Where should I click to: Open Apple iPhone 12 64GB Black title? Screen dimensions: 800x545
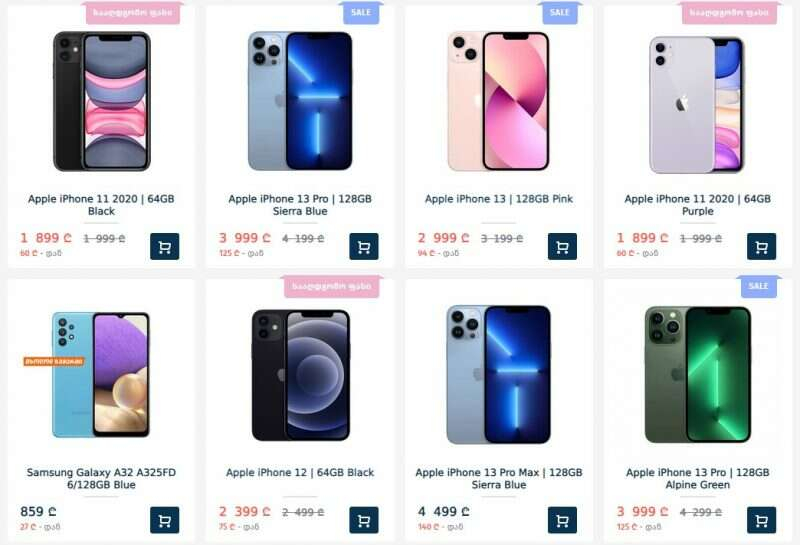300,473
